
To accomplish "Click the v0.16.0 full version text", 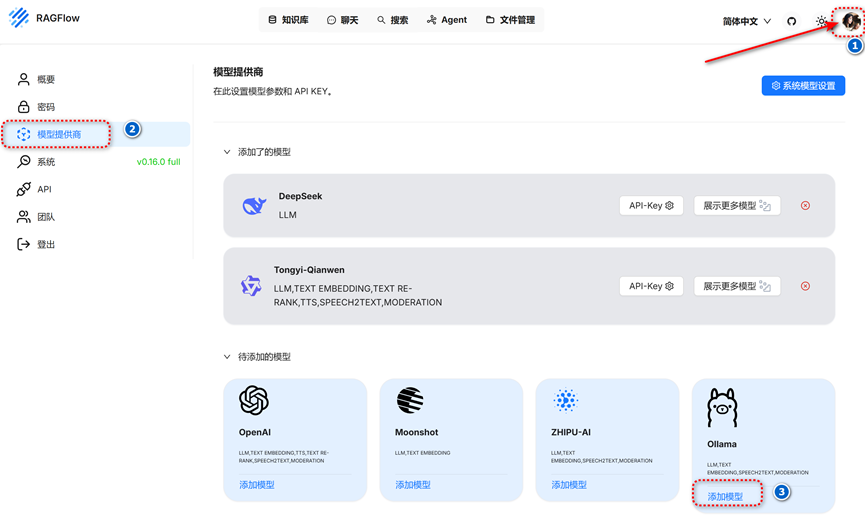I will click(x=158, y=162).
